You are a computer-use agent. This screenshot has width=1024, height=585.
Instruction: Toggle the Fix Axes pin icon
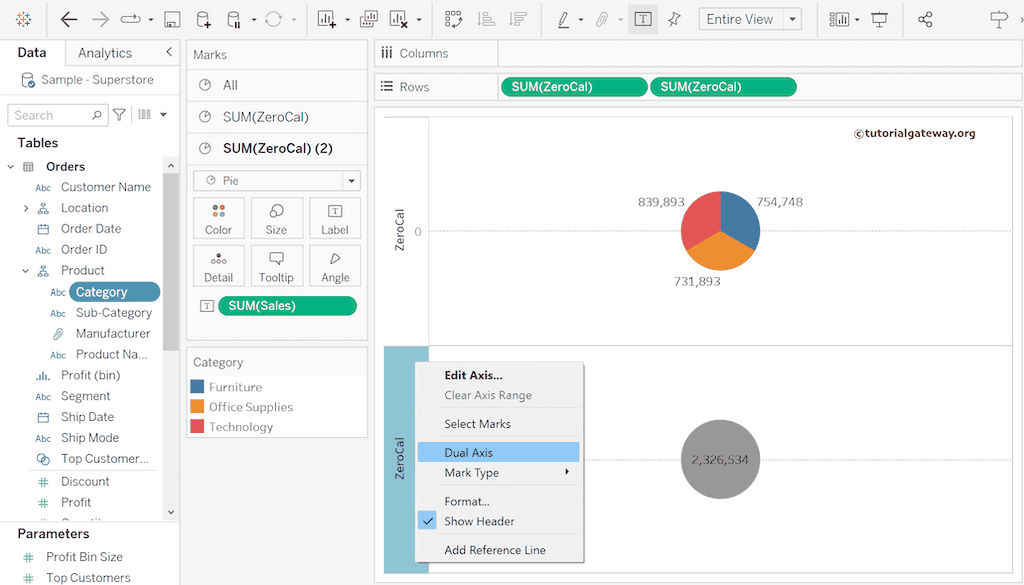pos(674,19)
